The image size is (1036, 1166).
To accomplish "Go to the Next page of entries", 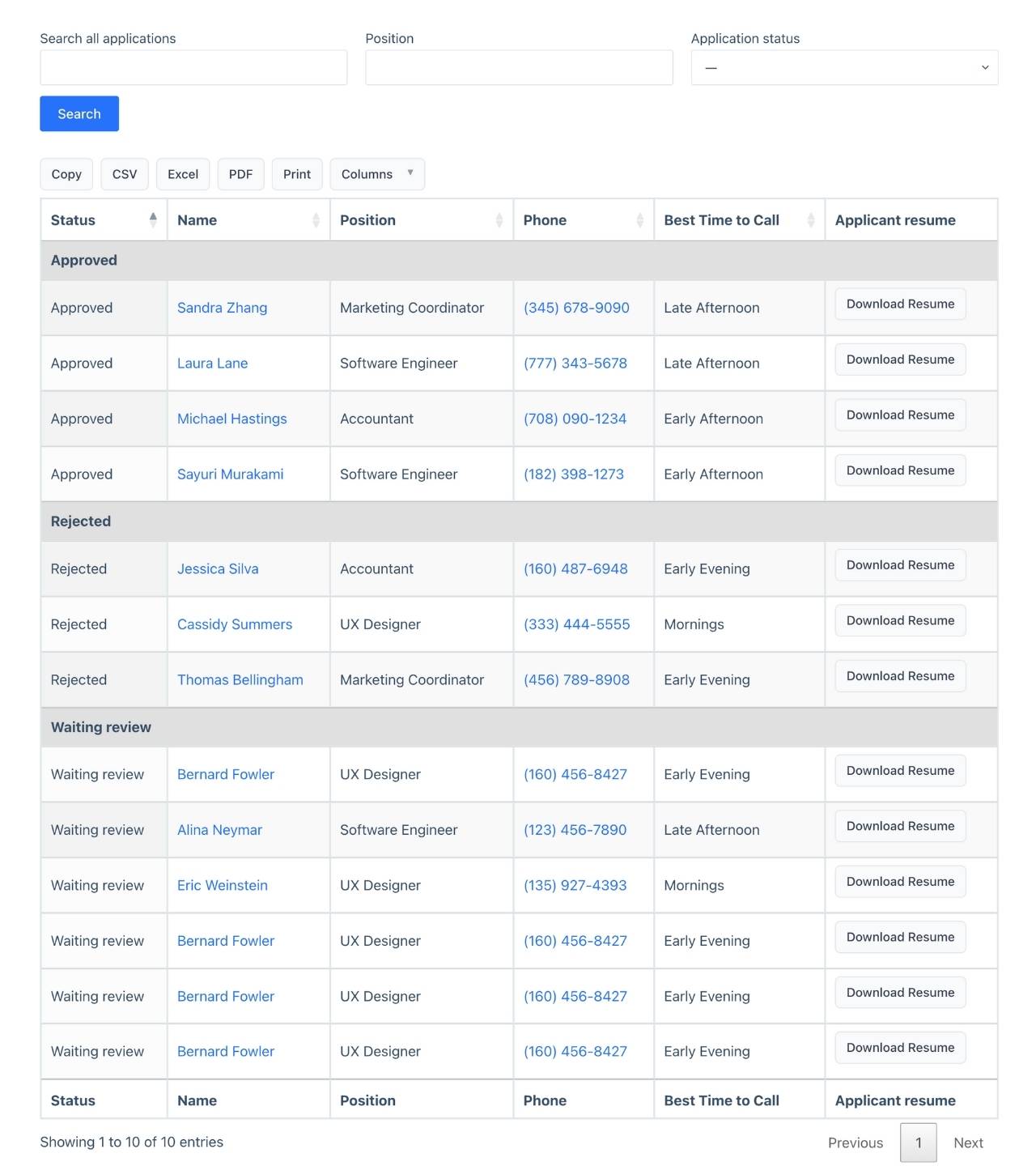I will [968, 1143].
